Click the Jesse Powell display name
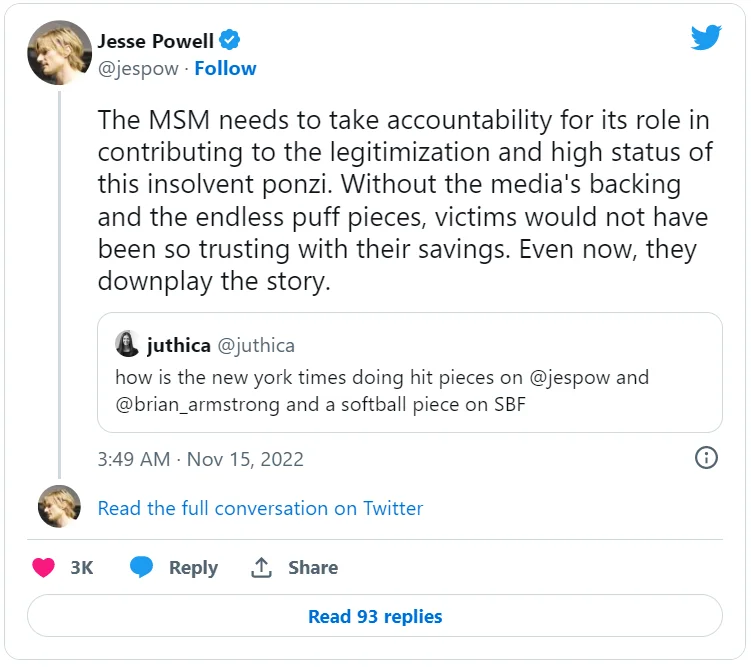 tap(154, 41)
